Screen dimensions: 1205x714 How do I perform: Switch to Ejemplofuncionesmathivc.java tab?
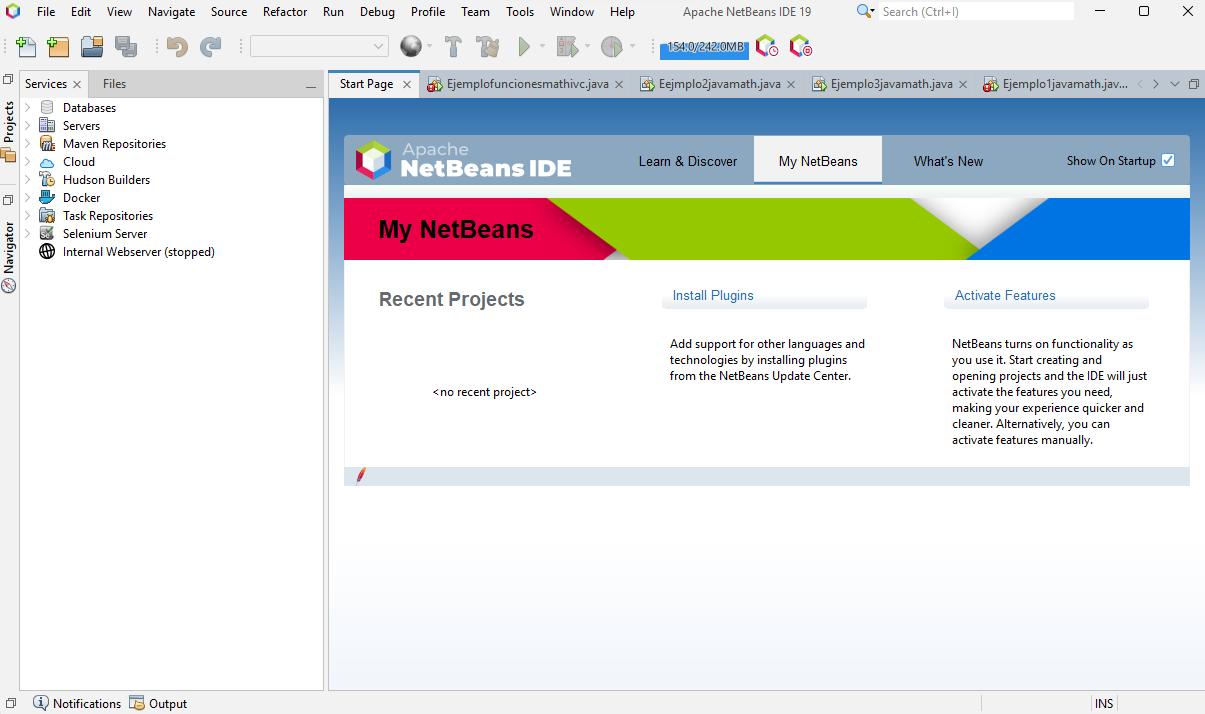[527, 84]
